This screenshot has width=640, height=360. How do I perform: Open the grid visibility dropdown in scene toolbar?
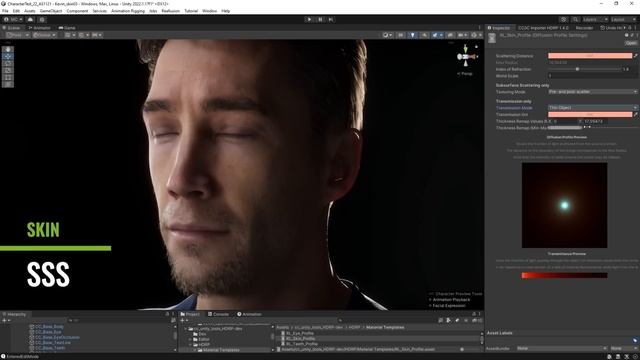69,35
